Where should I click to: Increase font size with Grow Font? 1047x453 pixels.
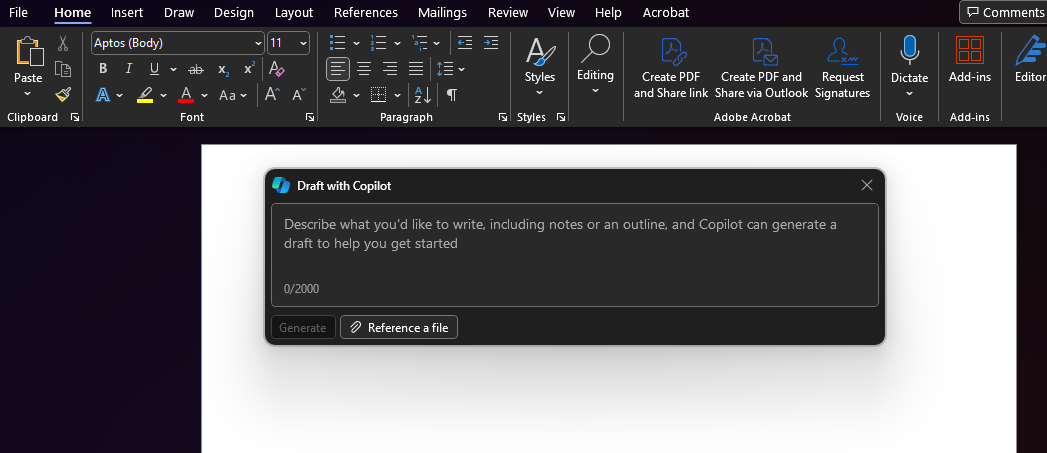tap(272, 94)
